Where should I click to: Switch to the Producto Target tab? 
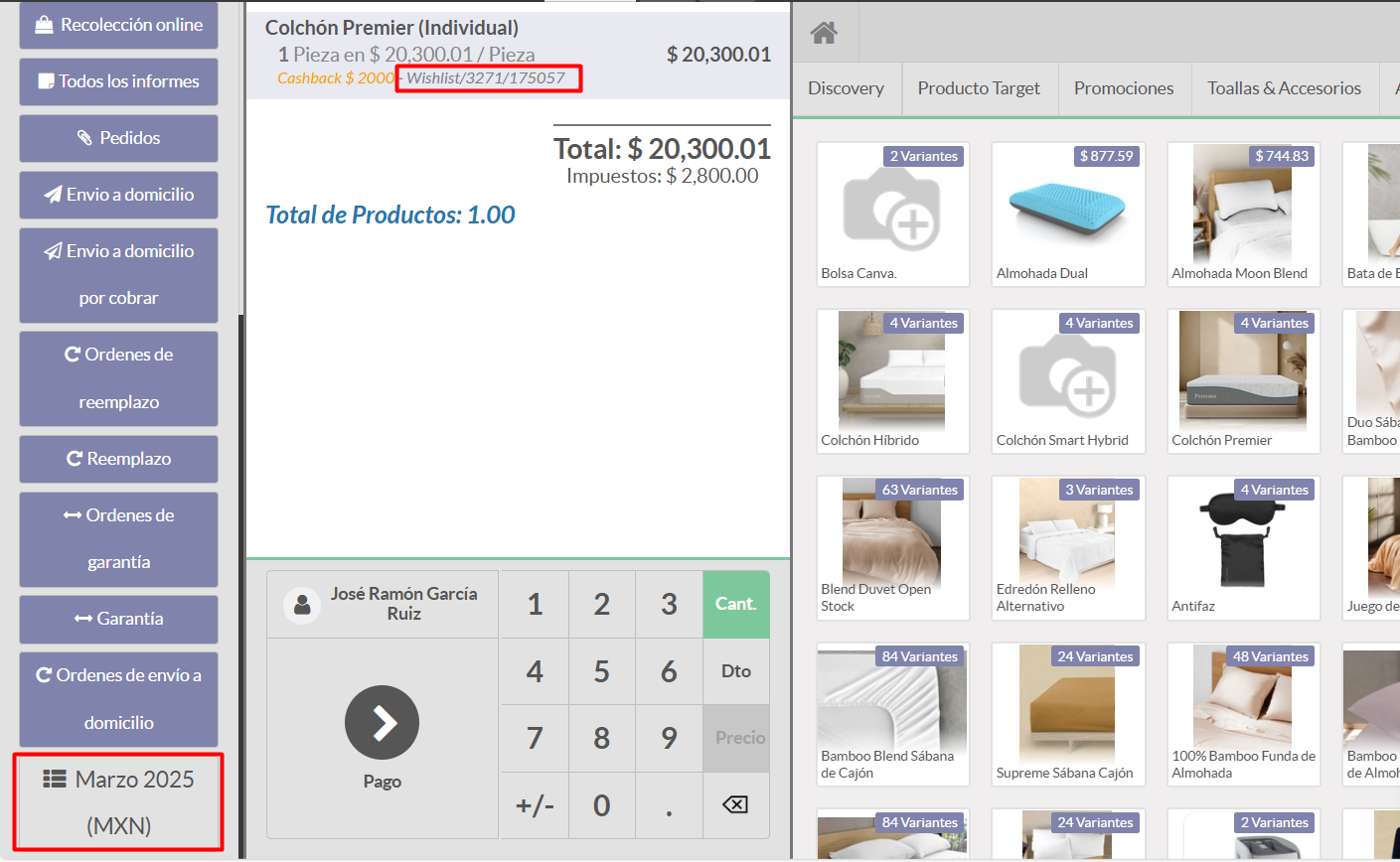[x=979, y=88]
